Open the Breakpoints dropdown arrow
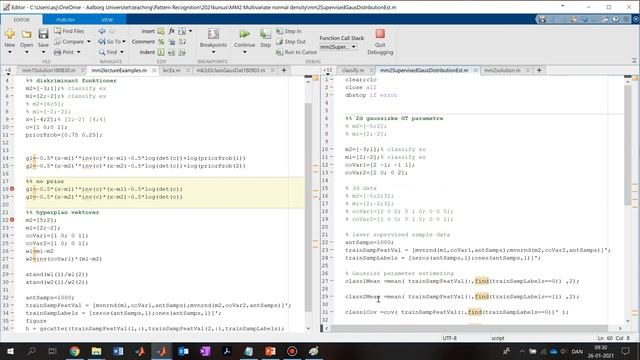Image resolution: width=640 pixels, height=360 pixels. [213, 52]
